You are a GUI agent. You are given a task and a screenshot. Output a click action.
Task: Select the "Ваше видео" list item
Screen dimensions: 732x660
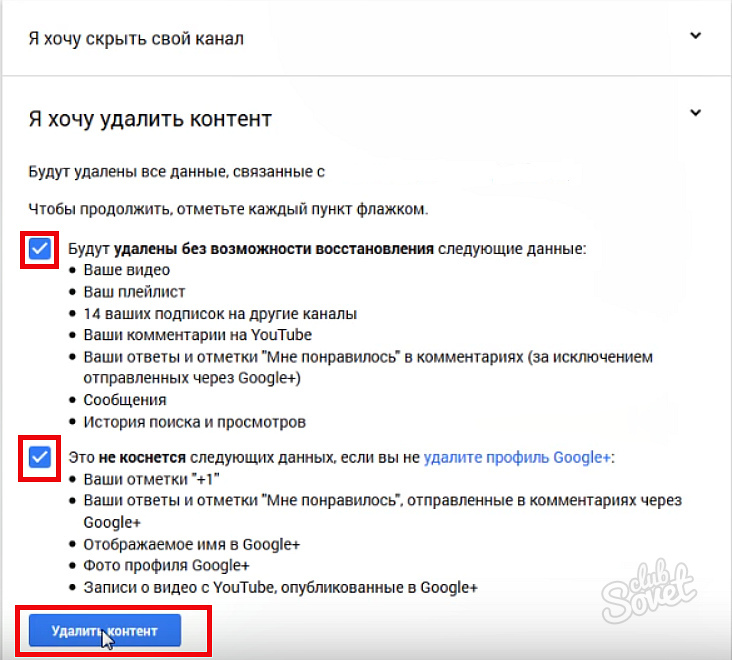(127, 270)
